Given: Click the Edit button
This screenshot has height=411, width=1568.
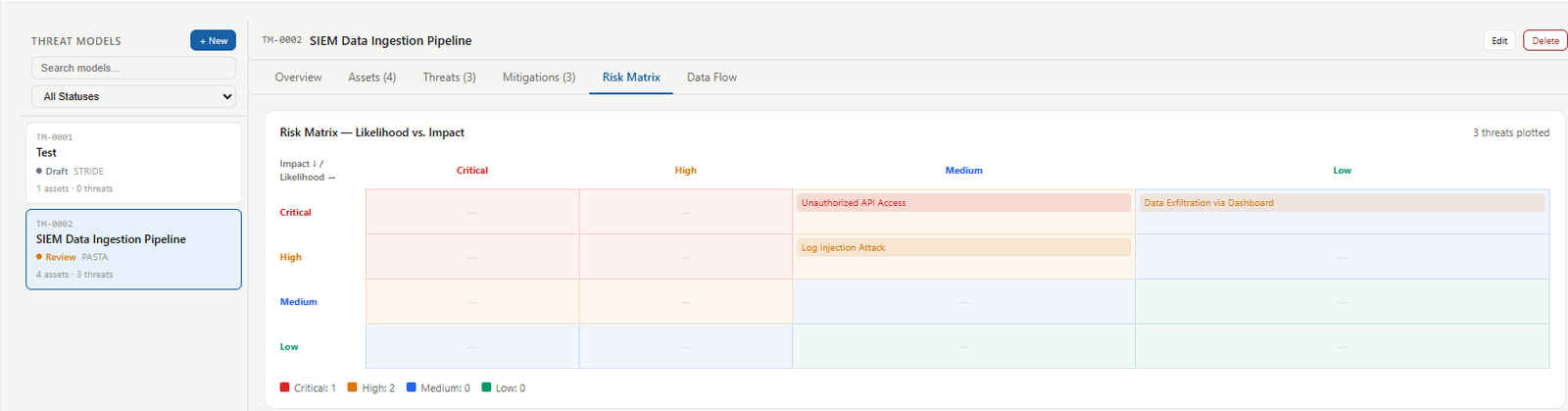Looking at the screenshot, I should pyautogui.click(x=1499, y=40).
